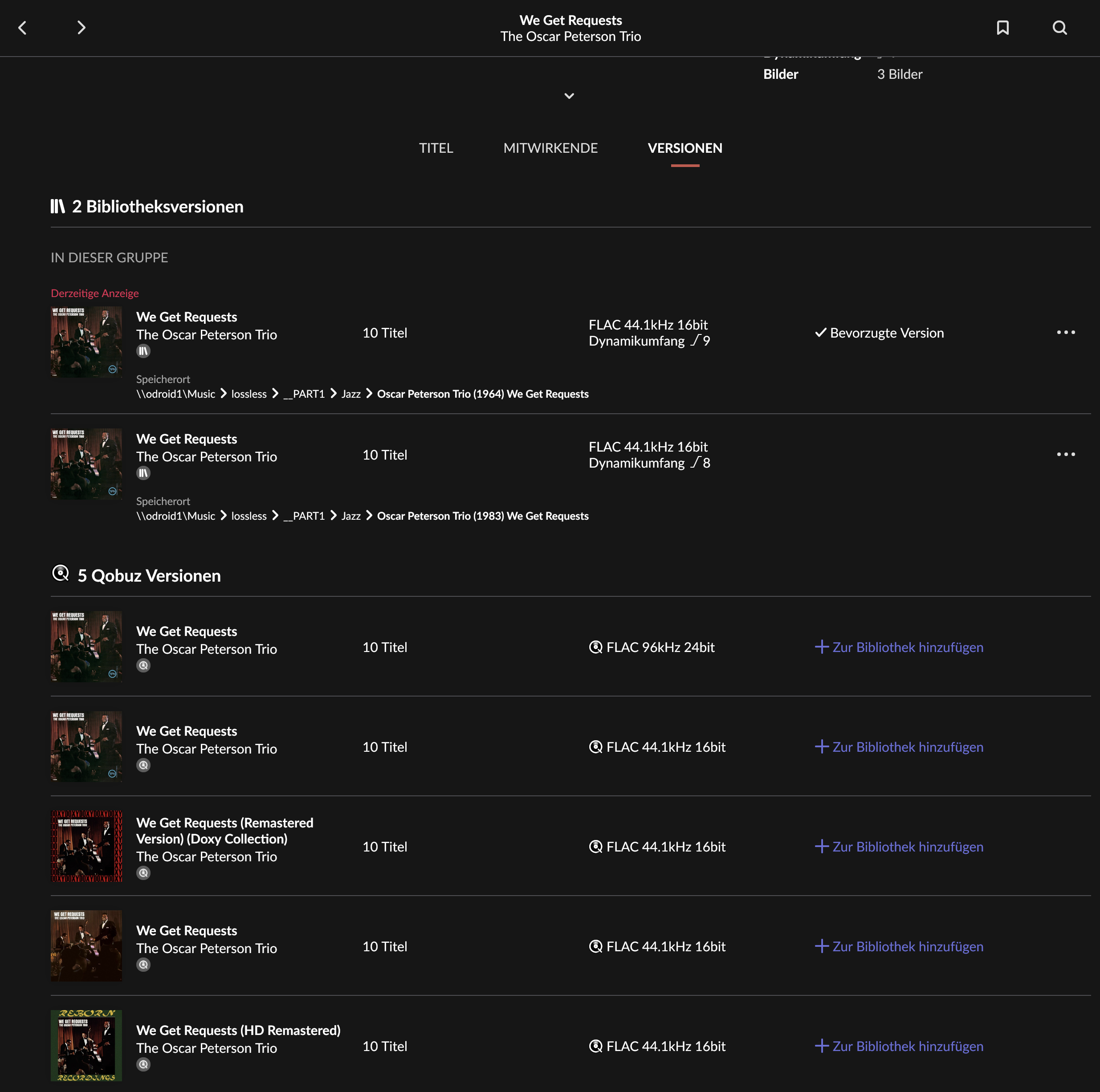Switch to the MITWIRKENDE tab
This screenshot has height=1092, width=1100.
click(x=550, y=148)
